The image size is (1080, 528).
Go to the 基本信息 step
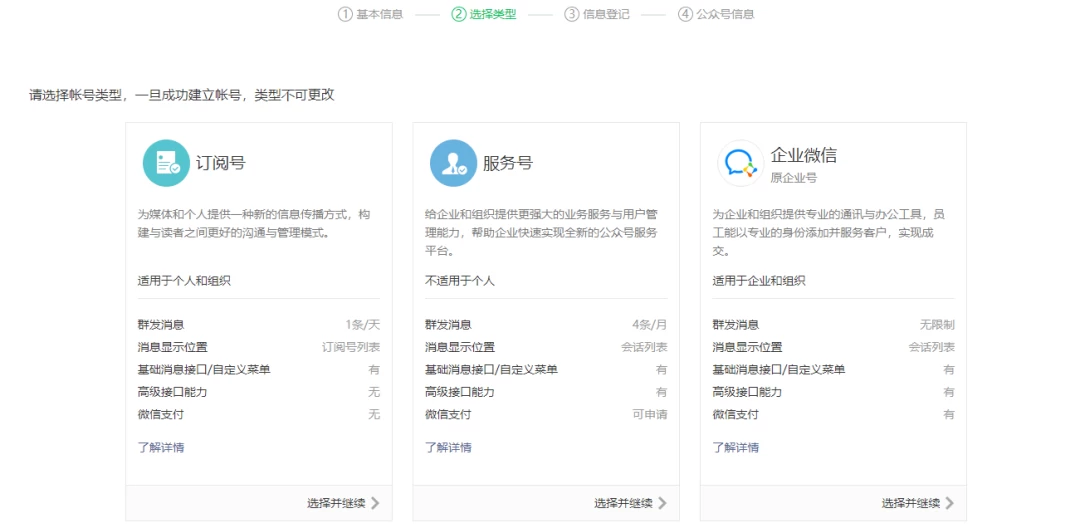pyautogui.click(x=380, y=14)
